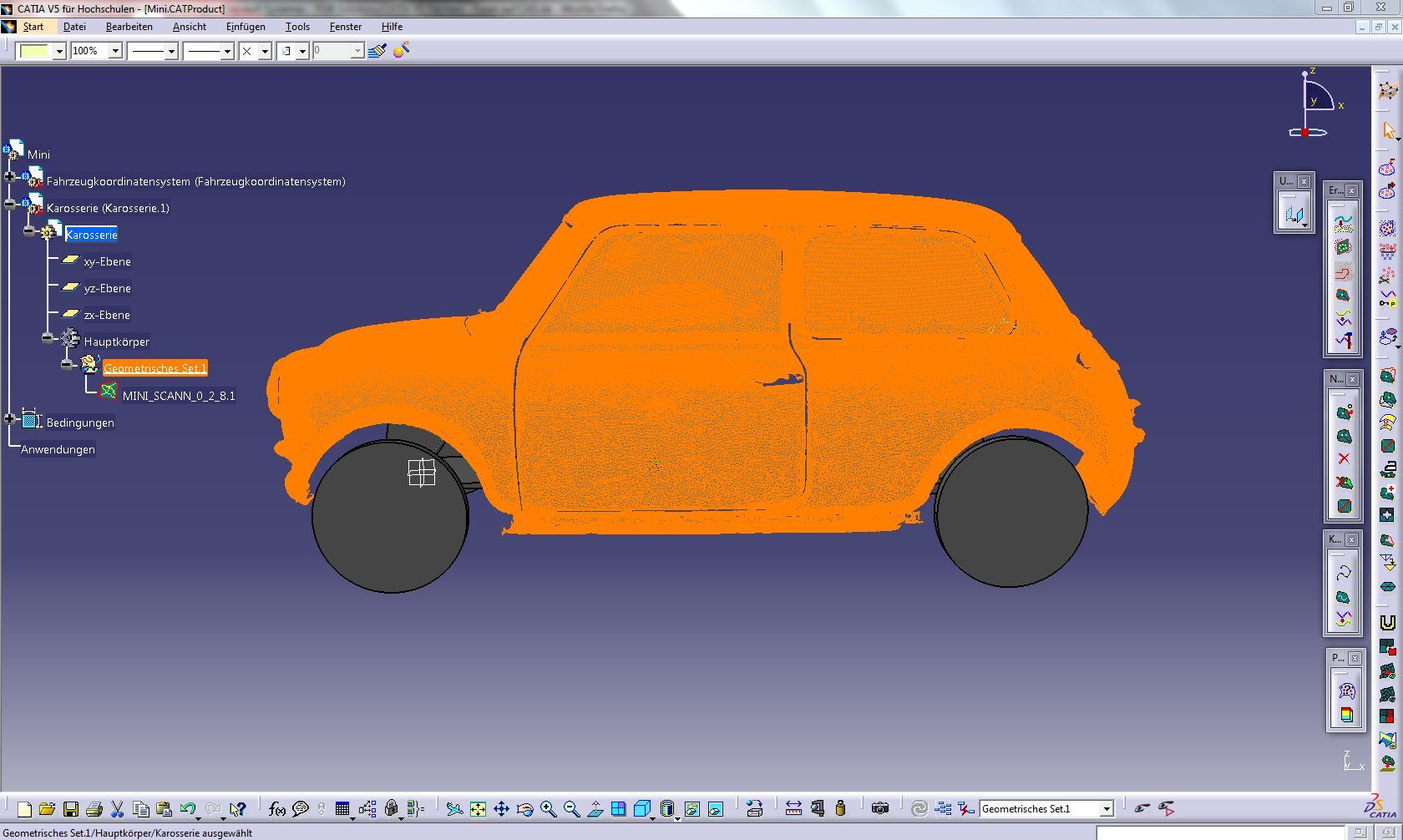
Task: Click the Measure Between ruler icon
Action: pos(793,808)
